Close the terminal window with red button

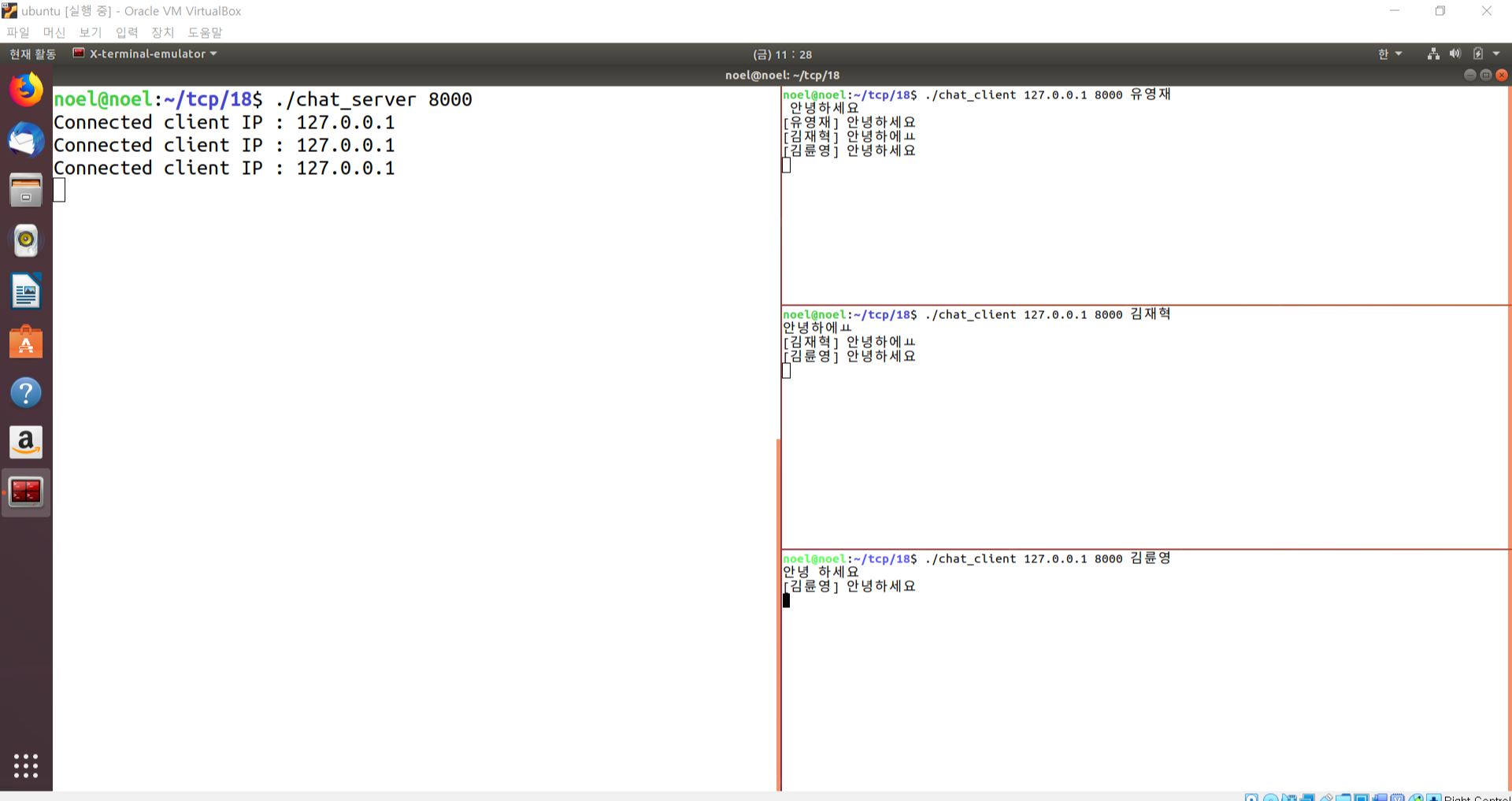pyautogui.click(x=1502, y=75)
